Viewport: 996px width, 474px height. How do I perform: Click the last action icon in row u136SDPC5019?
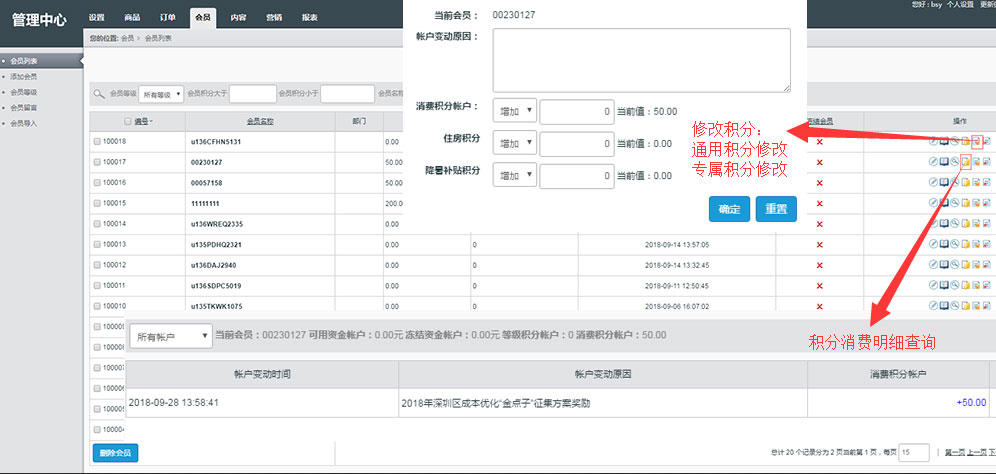(987, 285)
